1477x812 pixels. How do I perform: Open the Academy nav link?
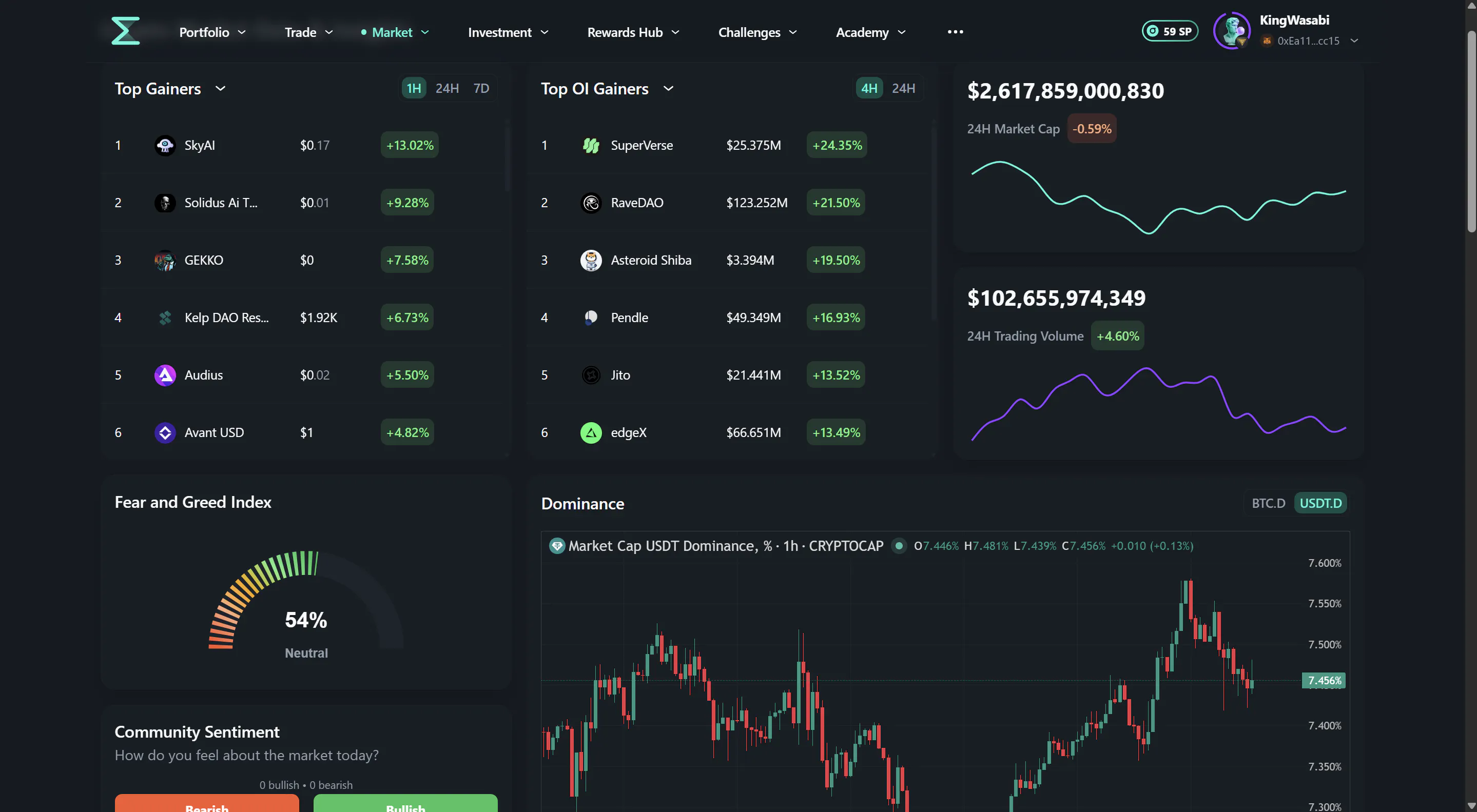point(862,32)
